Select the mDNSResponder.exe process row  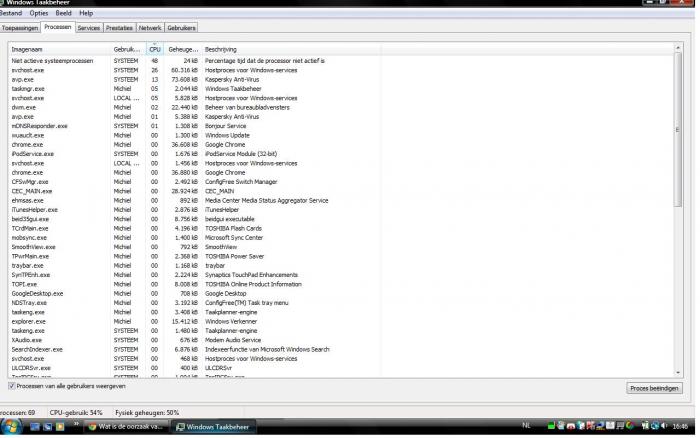coord(194,126)
